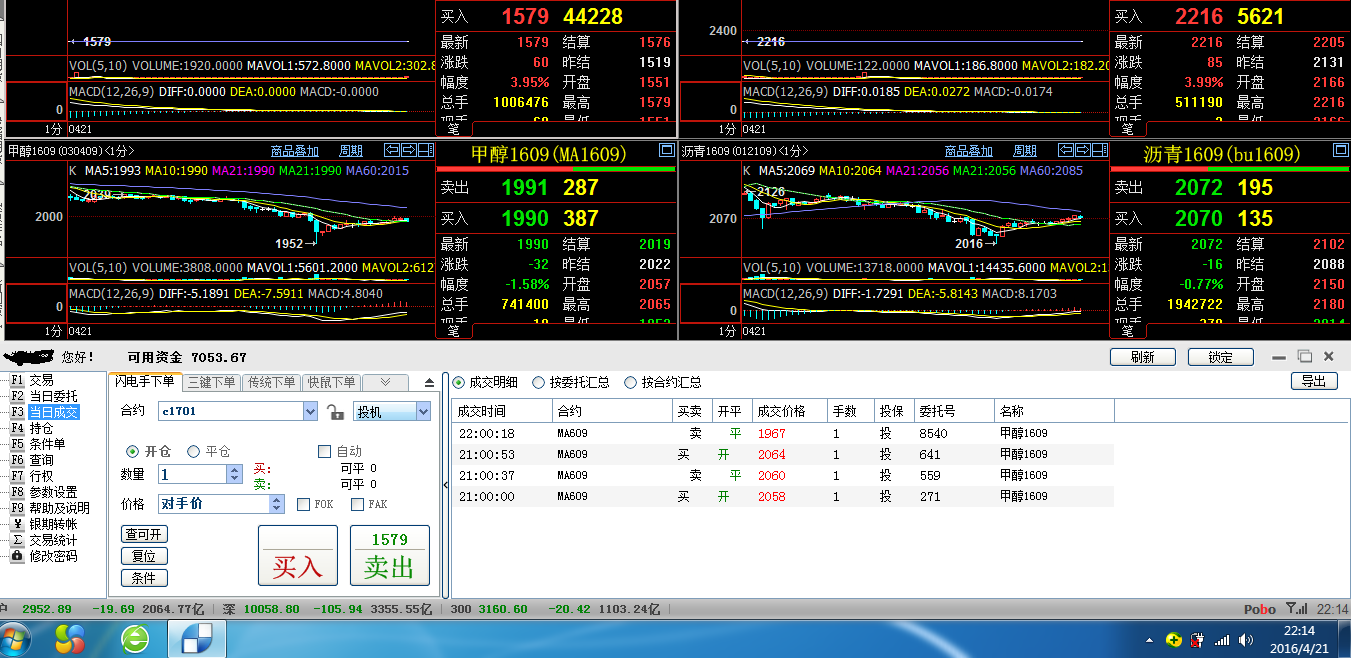The height and width of the screenshot is (658, 1351).
Task: Open the 合约 c1701 dropdown
Action: (310, 412)
